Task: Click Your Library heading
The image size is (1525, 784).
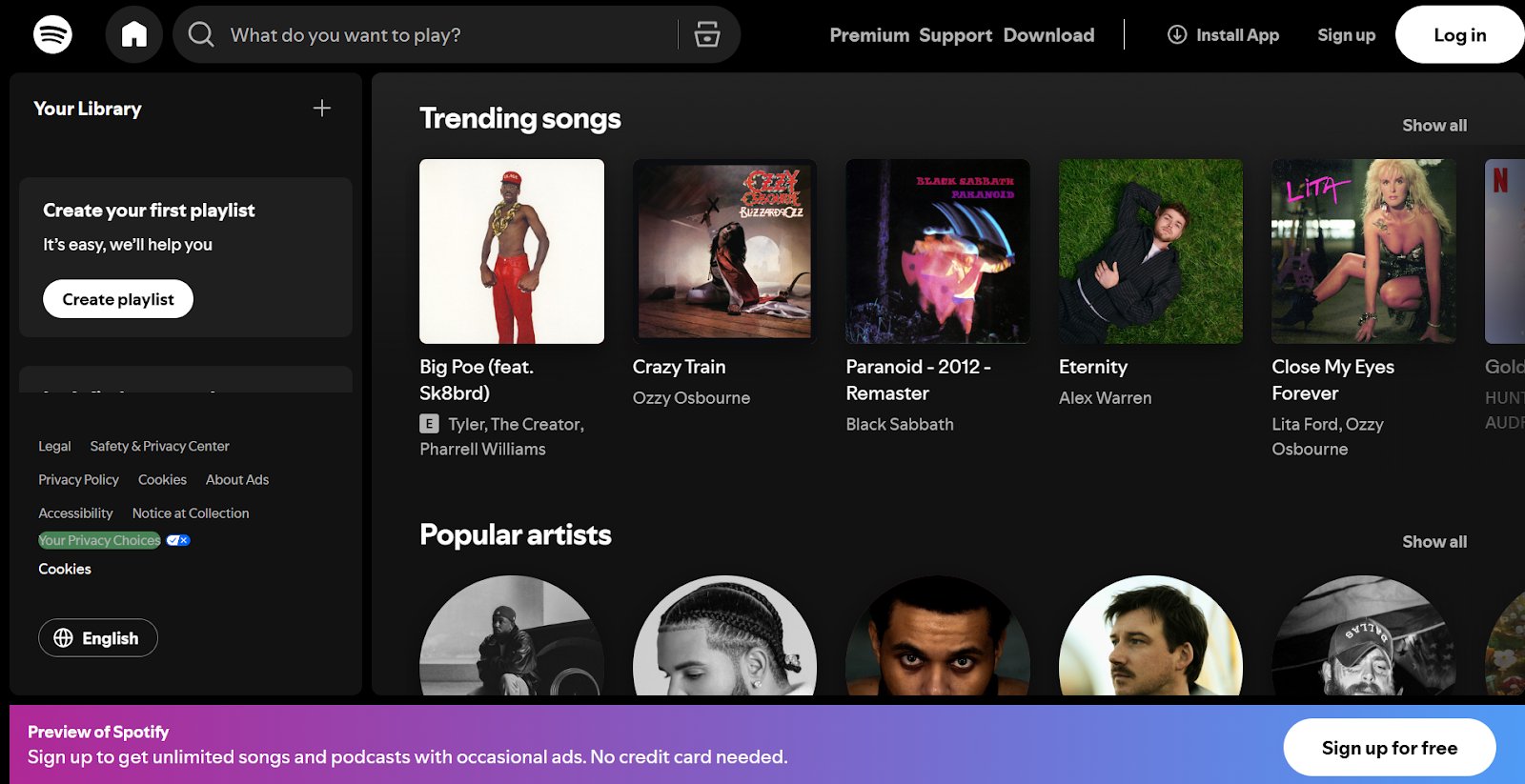Action: coord(88,109)
